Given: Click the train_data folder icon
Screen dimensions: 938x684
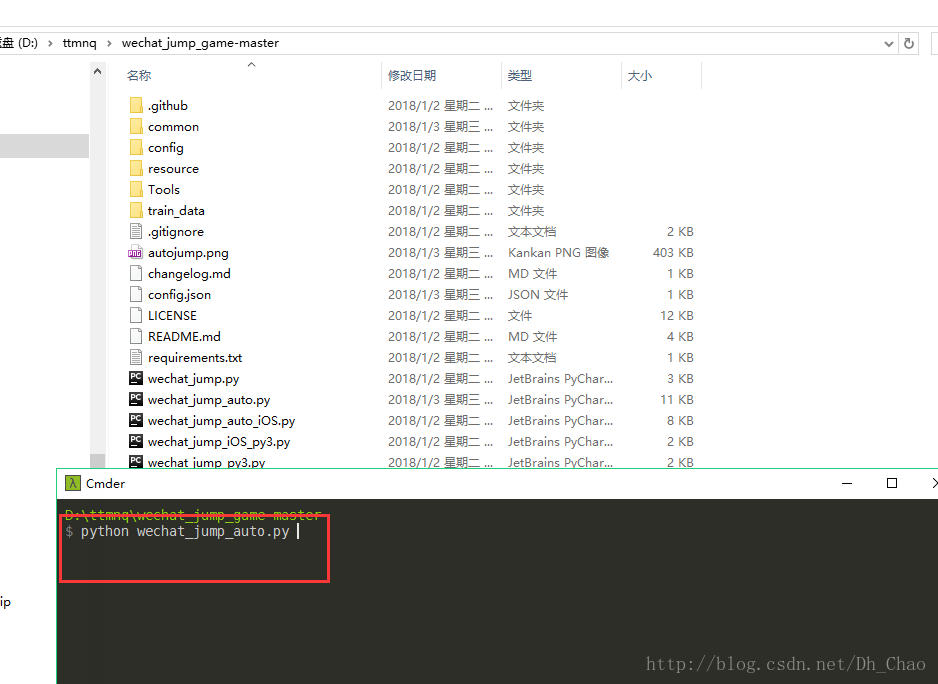Looking at the screenshot, I should (136, 210).
